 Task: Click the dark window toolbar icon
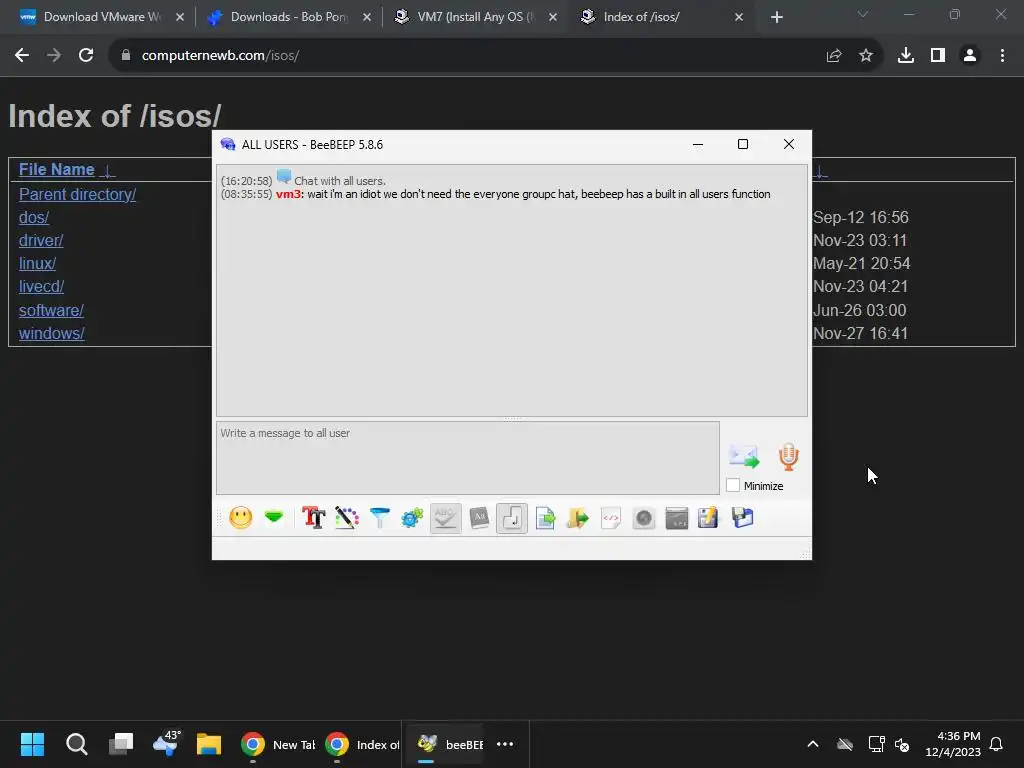[677, 518]
